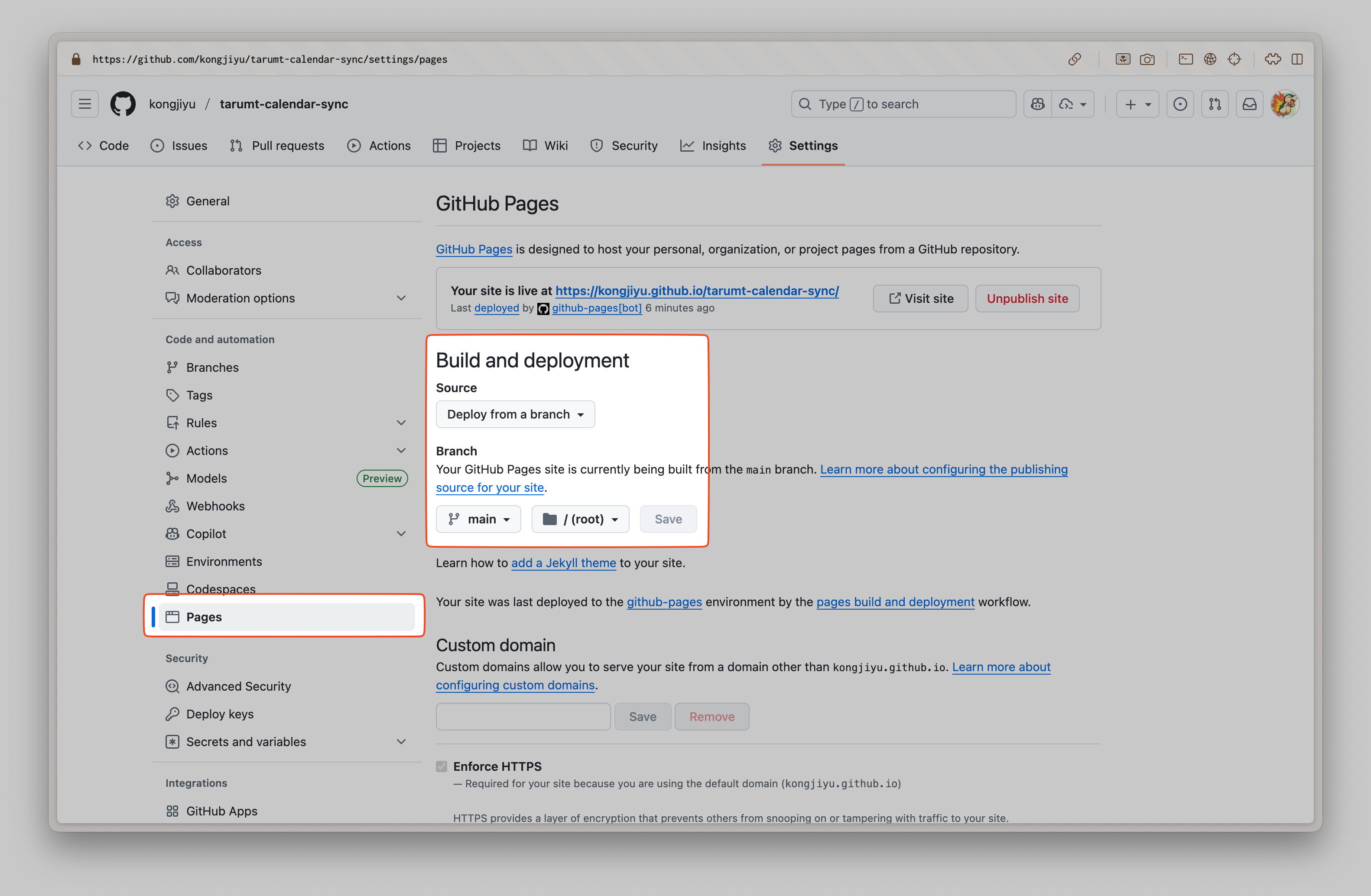Click the GitHub octocat logo
The height and width of the screenshot is (896, 1371).
pyautogui.click(x=123, y=104)
